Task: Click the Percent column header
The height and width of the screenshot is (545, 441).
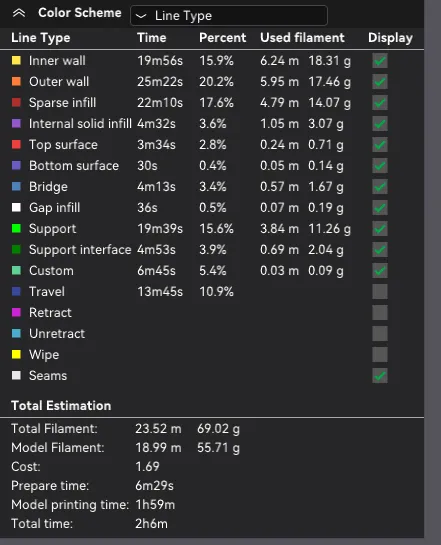Action: coord(222,38)
